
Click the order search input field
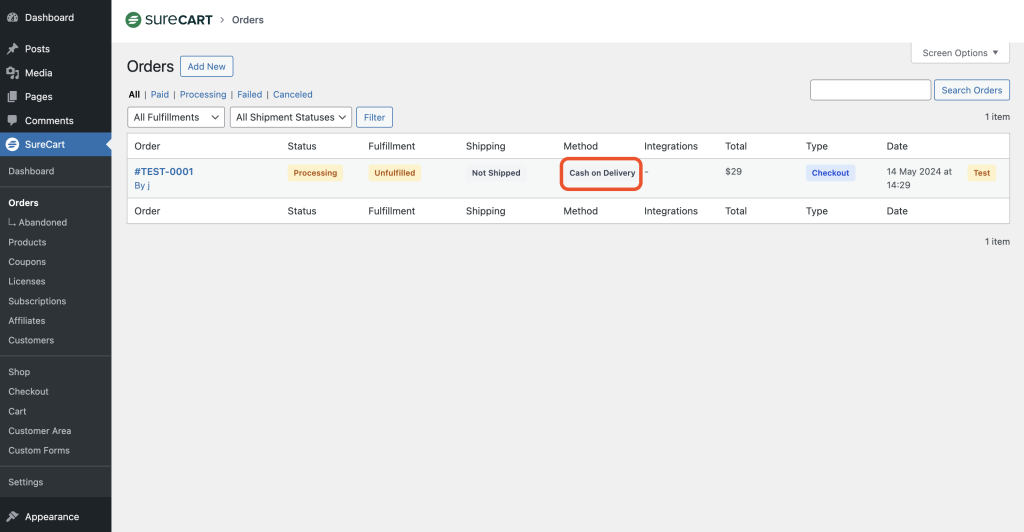(870, 90)
